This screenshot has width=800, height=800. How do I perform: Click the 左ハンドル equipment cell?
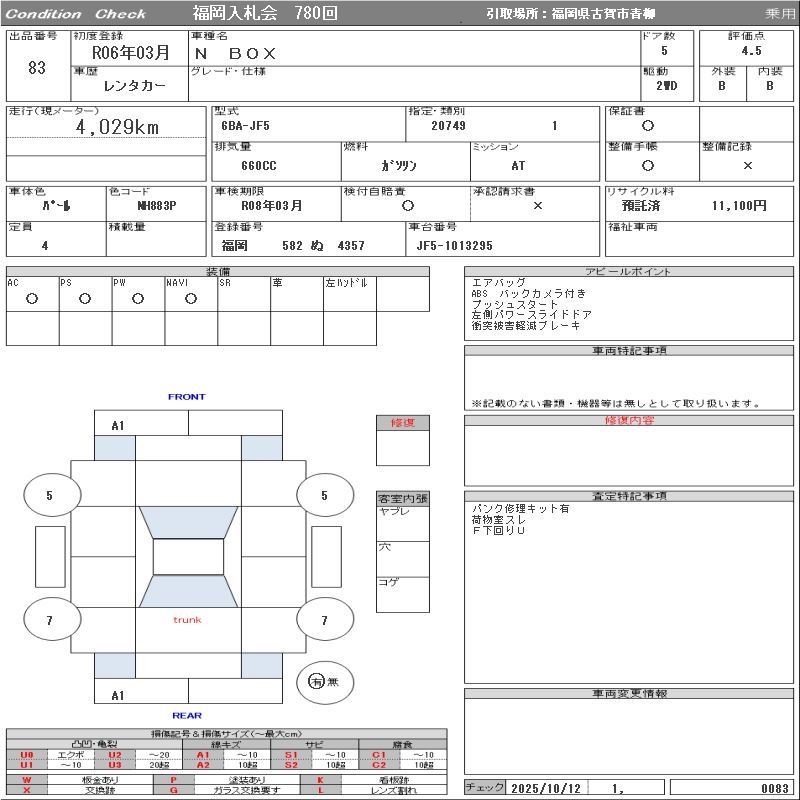pos(350,294)
